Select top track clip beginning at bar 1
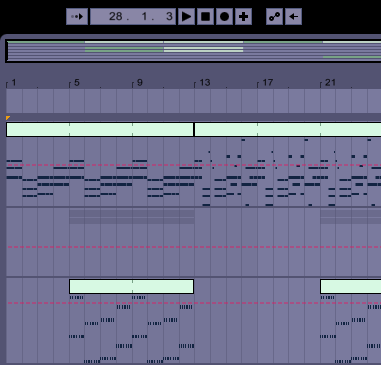This screenshot has height=365, width=381. pos(100,129)
